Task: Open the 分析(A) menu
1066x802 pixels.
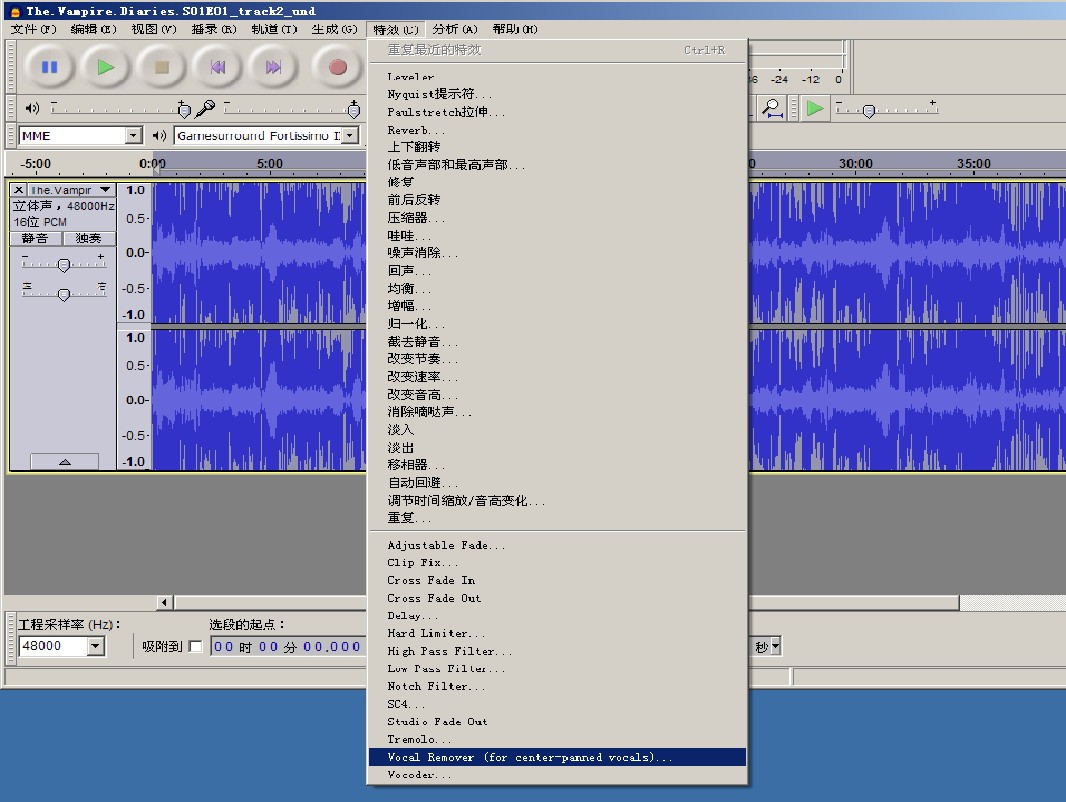Action: [455, 29]
